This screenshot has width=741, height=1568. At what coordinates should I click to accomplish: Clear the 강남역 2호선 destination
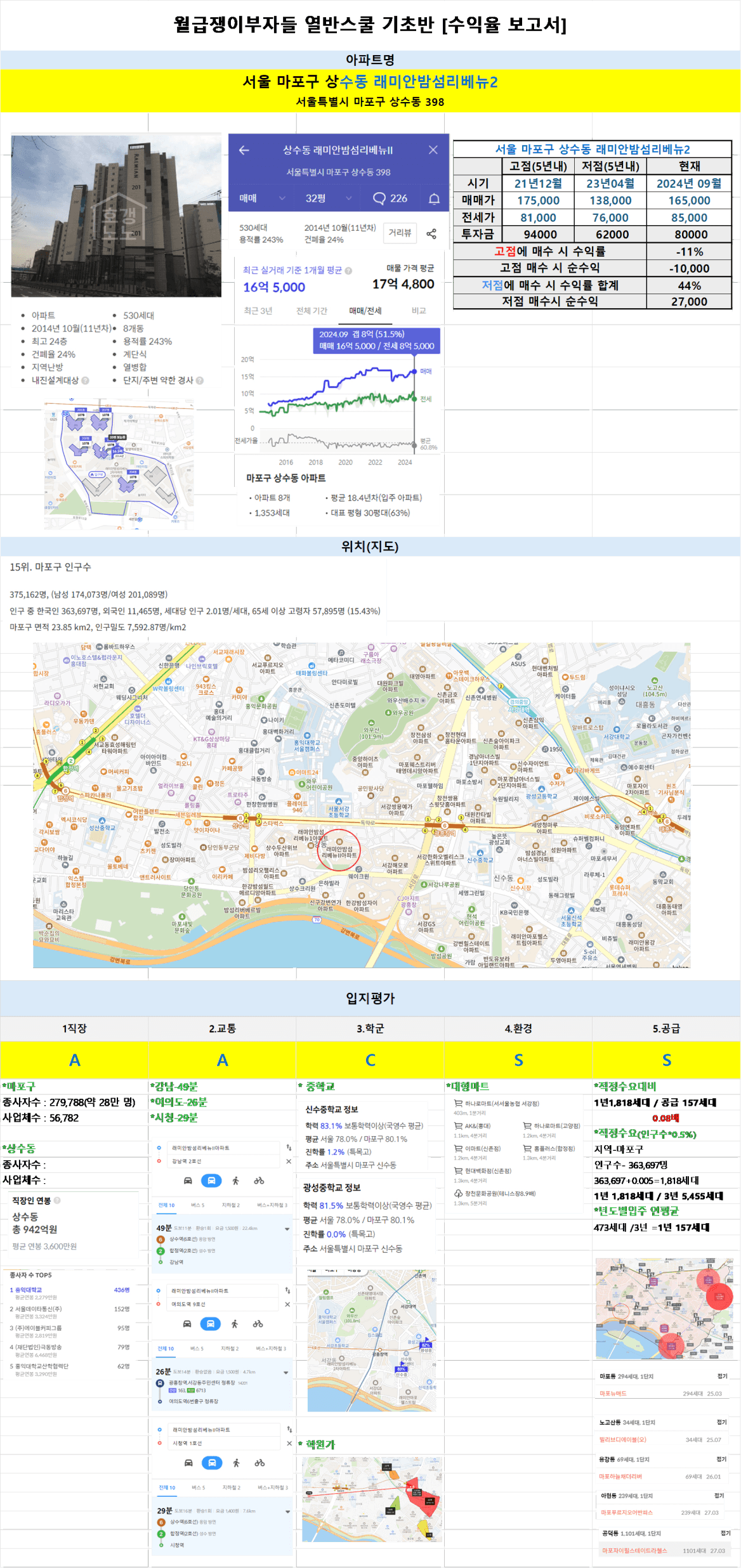289,1162
